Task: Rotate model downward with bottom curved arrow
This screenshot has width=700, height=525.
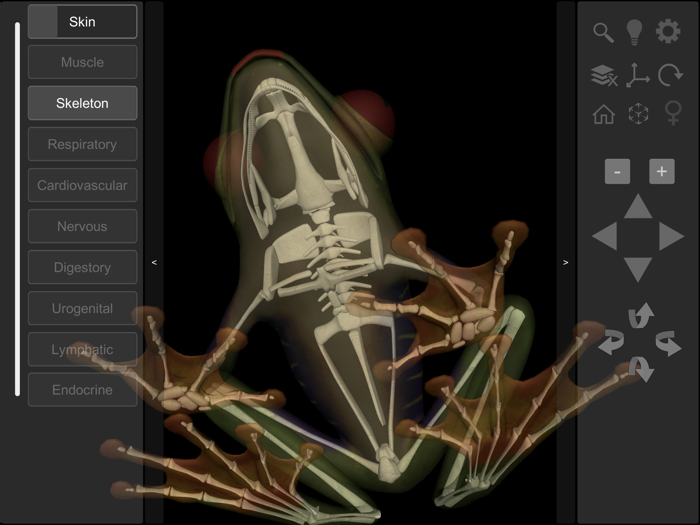Action: 642,369
